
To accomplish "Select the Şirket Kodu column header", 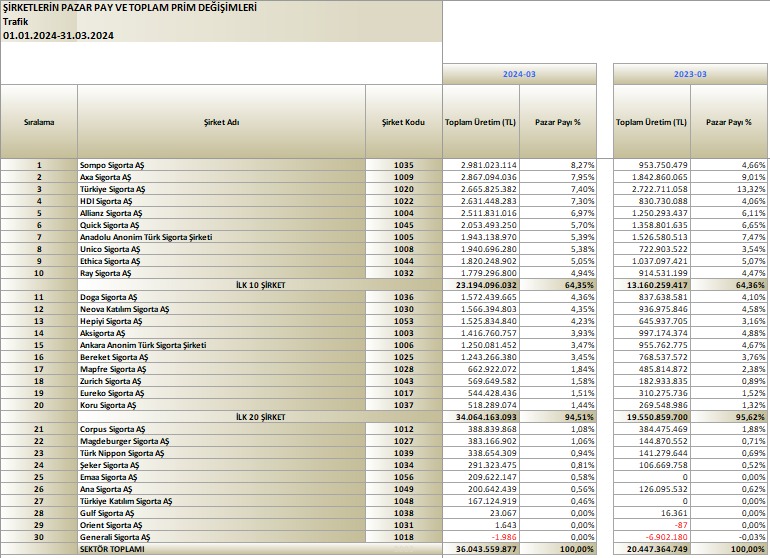I will point(404,122).
